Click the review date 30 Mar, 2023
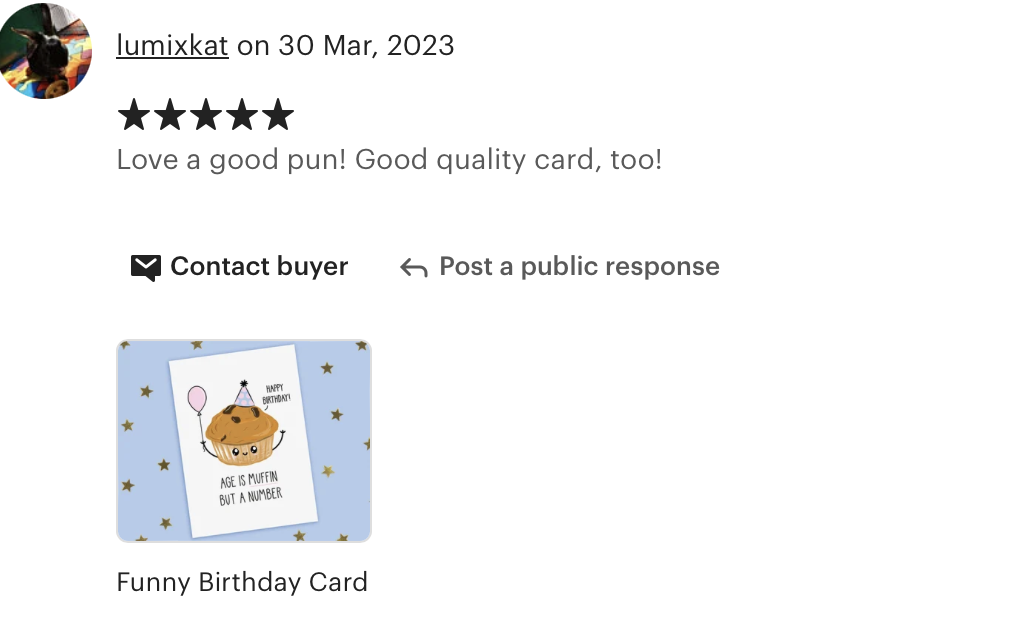The image size is (1028, 618). point(366,46)
